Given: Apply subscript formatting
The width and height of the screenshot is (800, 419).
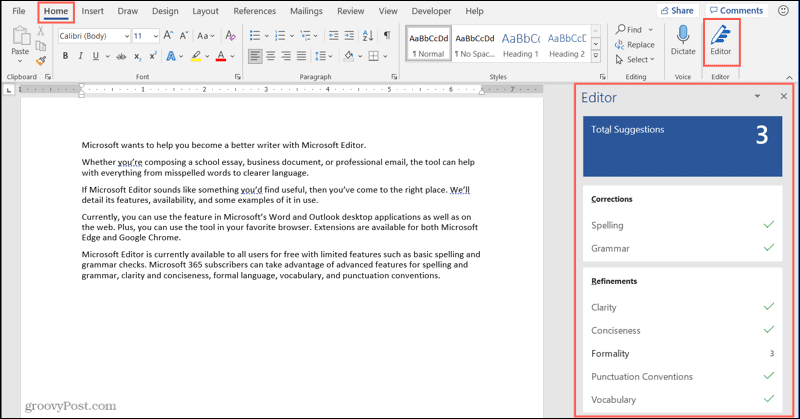Looking at the screenshot, I should (137, 57).
